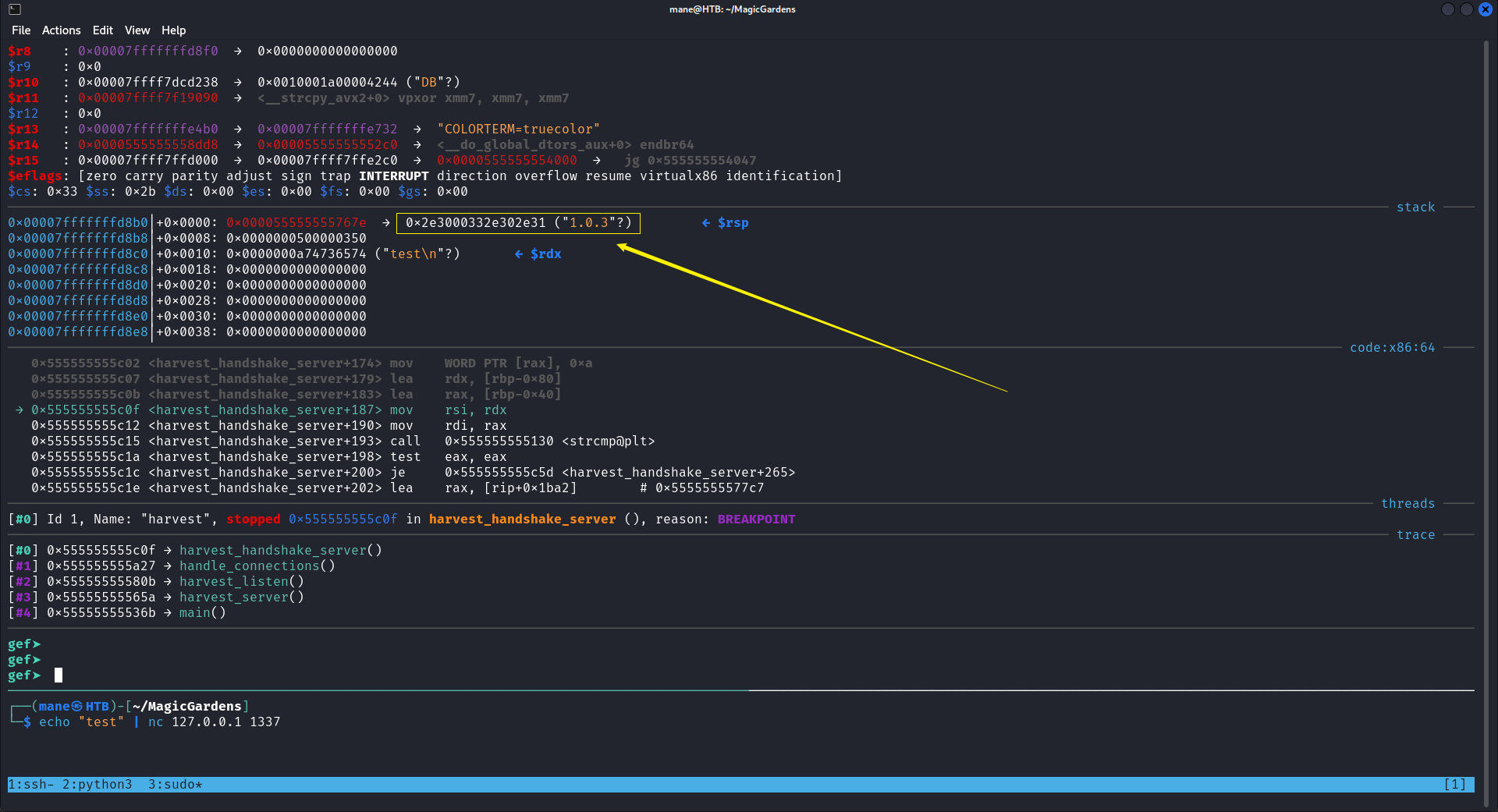Click the $r10 register name
This screenshot has width=1498, height=812.
[23, 82]
